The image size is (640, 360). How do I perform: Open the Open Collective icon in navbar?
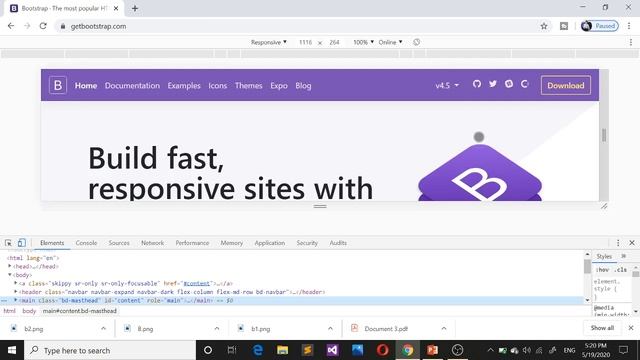[x=524, y=84]
